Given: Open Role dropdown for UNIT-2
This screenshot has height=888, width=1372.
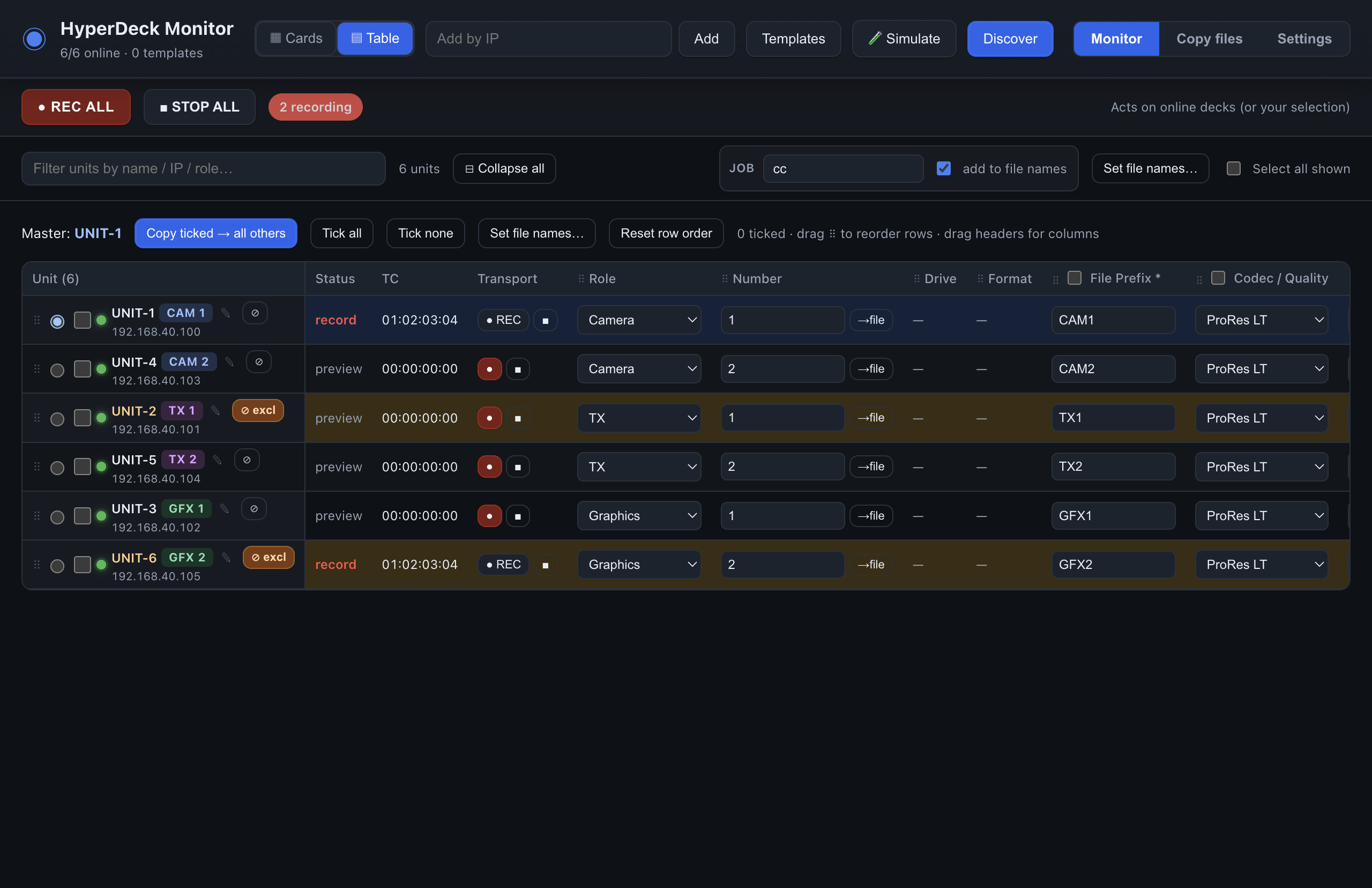Looking at the screenshot, I should [x=639, y=418].
